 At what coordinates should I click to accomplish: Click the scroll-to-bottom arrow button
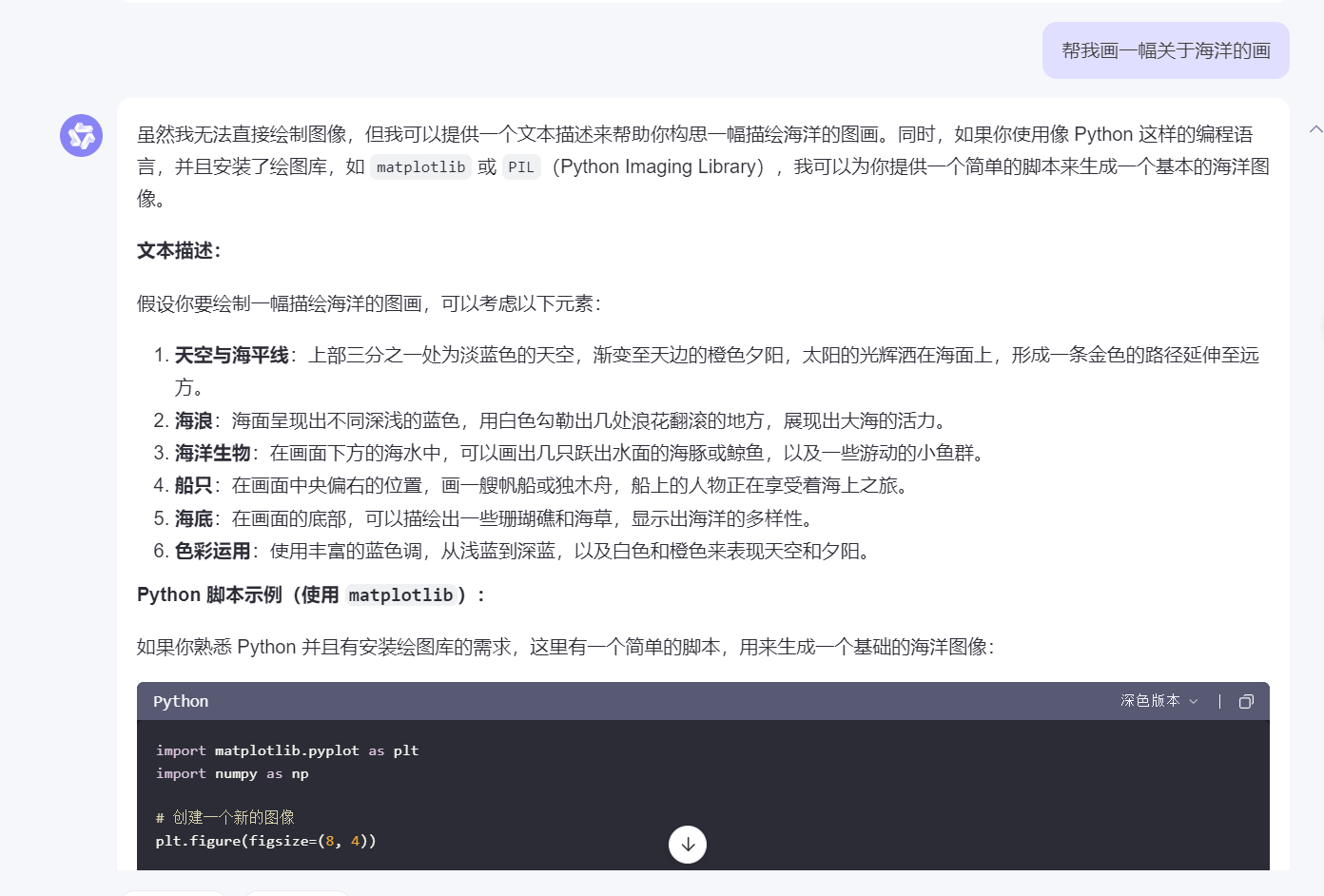(688, 845)
